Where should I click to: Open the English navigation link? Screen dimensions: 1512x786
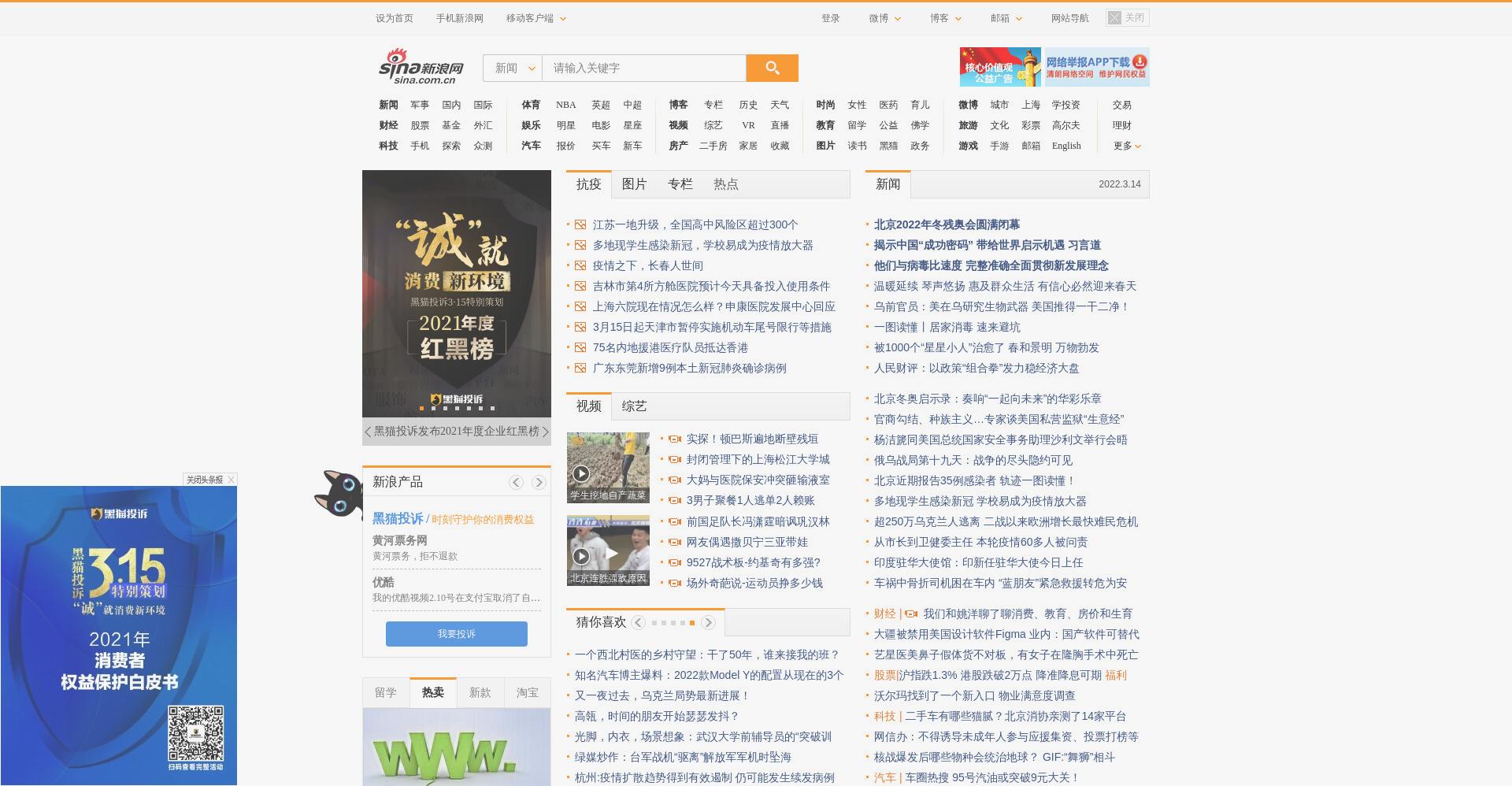coord(1066,146)
